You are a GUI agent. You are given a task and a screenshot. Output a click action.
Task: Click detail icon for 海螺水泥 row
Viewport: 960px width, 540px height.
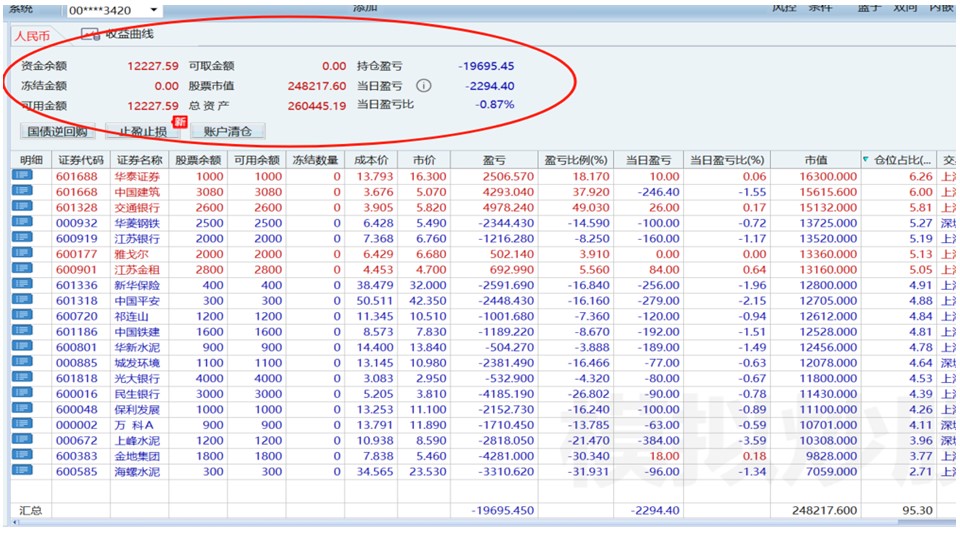pyautogui.click(x=22, y=471)
